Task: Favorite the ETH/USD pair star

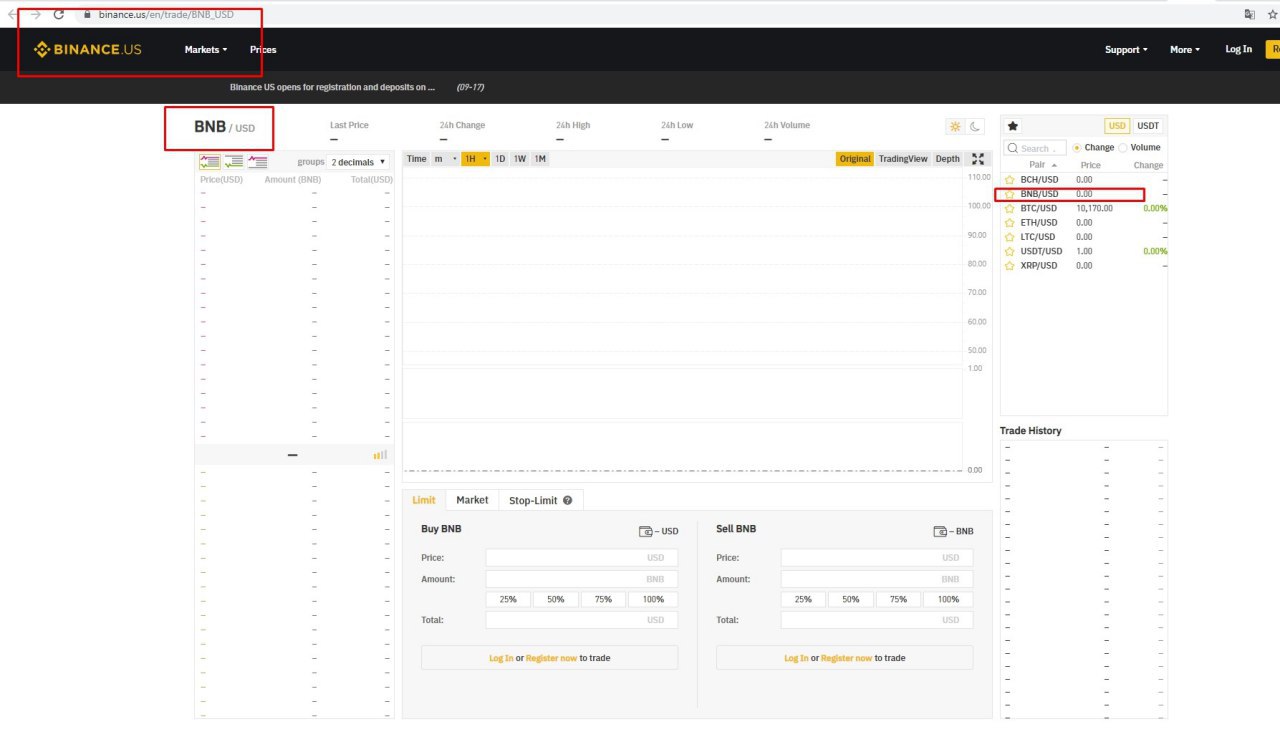Action: 1010,223
